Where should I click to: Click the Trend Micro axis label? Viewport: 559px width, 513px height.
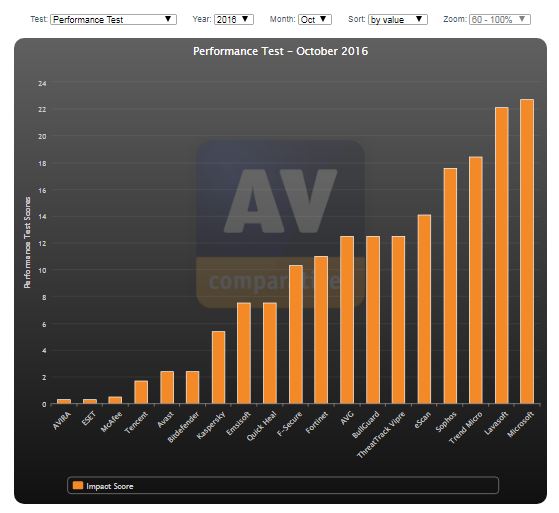pyautogui.click(x=465, y=428)
